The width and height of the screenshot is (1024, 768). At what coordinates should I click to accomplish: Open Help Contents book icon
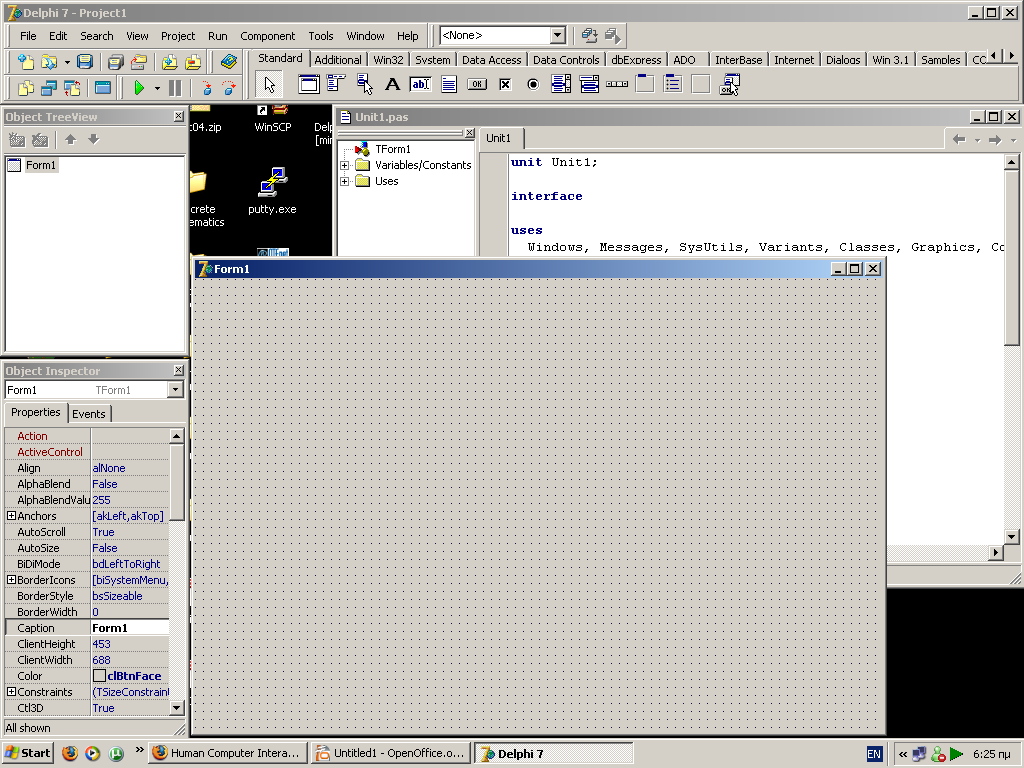(229, 61)
